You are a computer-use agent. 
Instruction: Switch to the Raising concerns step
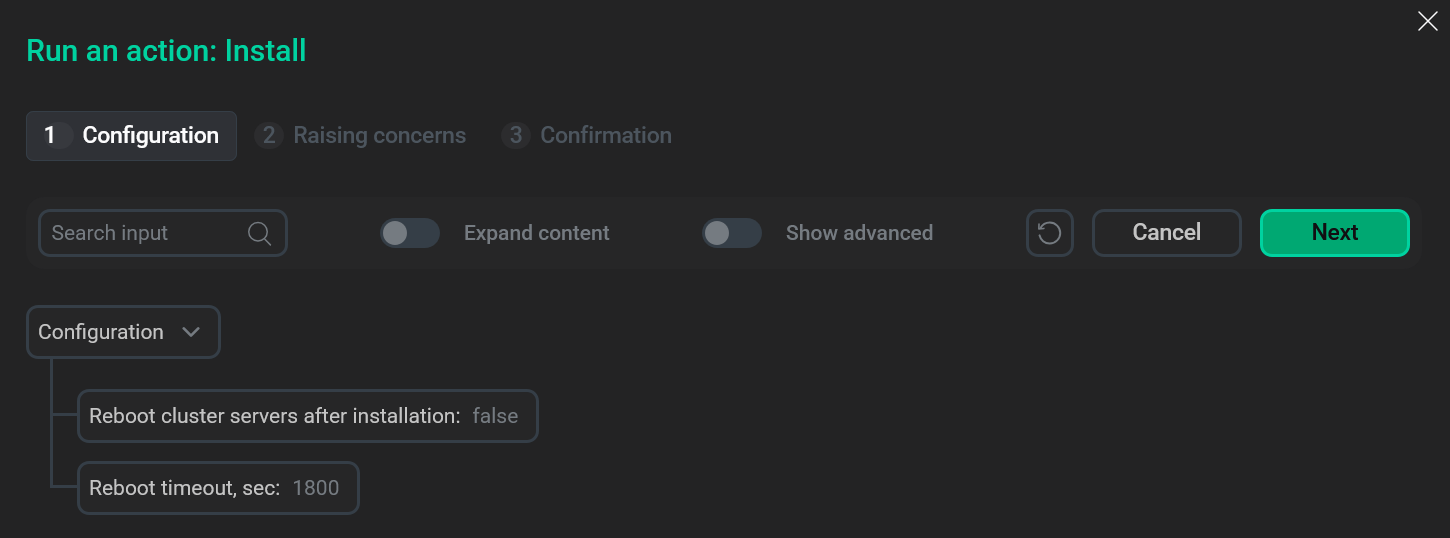pos(379,135)
